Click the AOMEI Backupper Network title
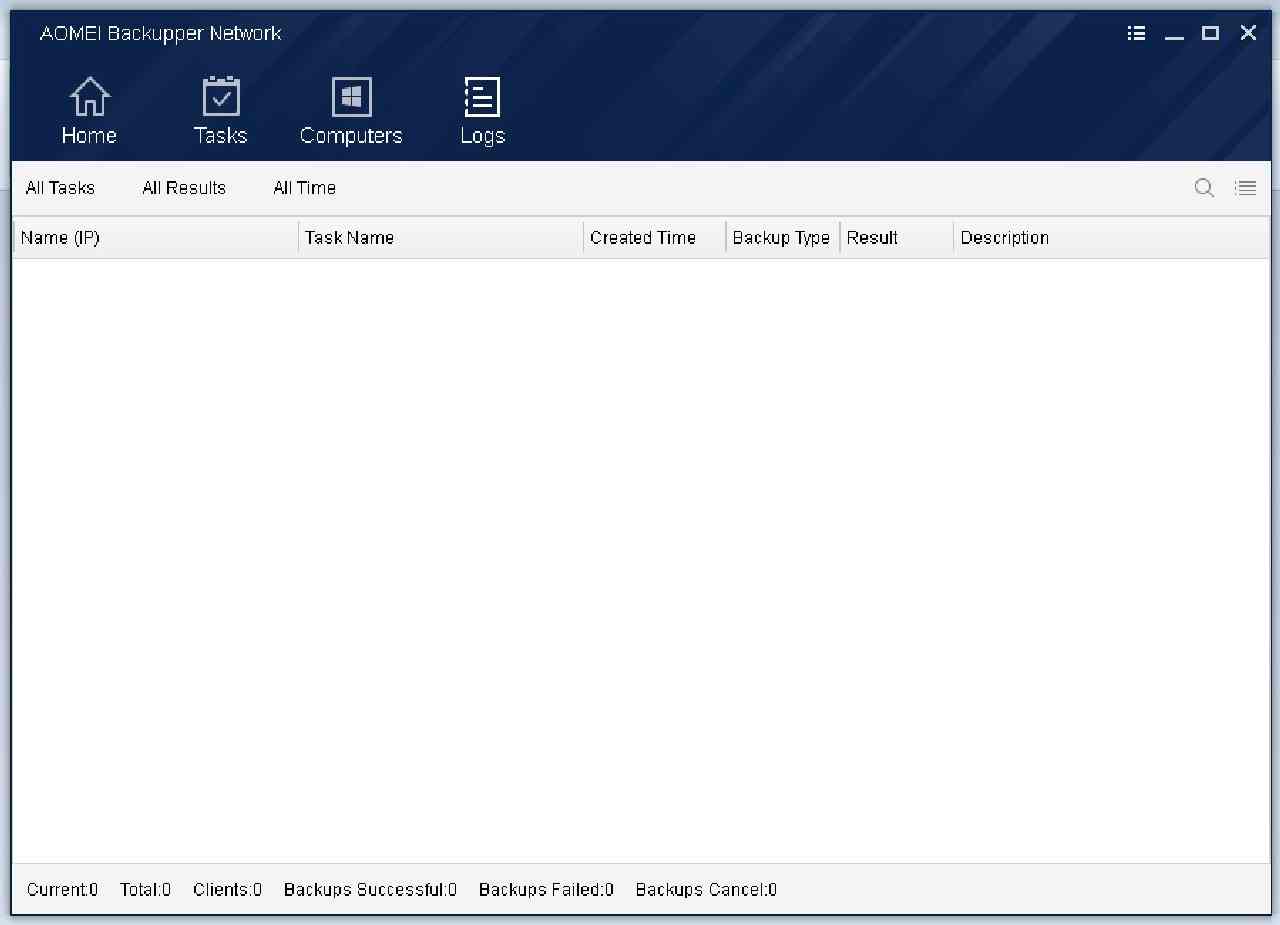Viewport: 1280px width, 925px height. 160,33
